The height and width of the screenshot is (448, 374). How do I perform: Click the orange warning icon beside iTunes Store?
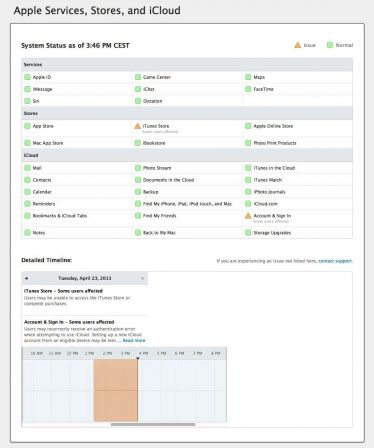click(138, 126)
